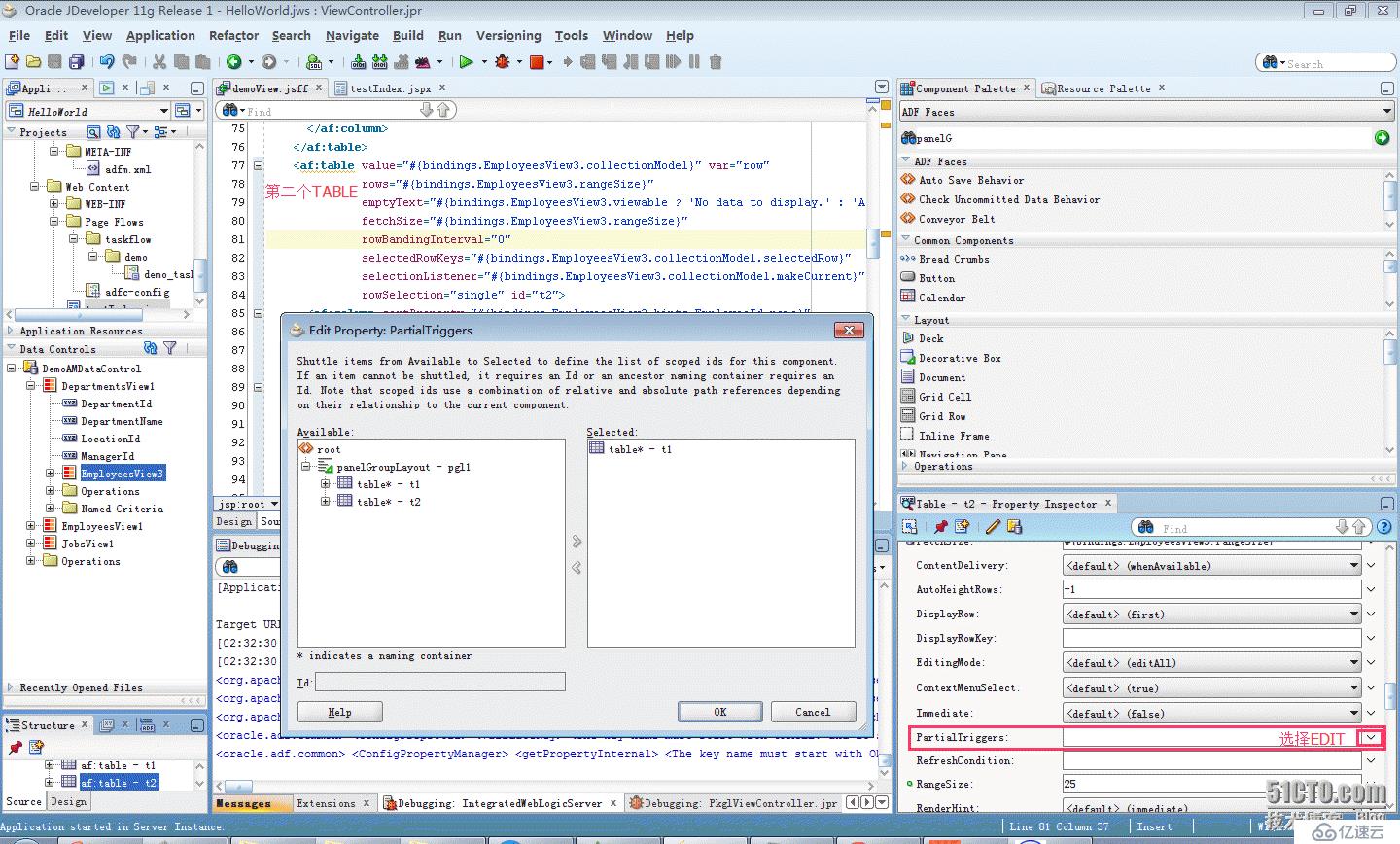
Task: Expand the Operations palette section
Action: [906, 466]
